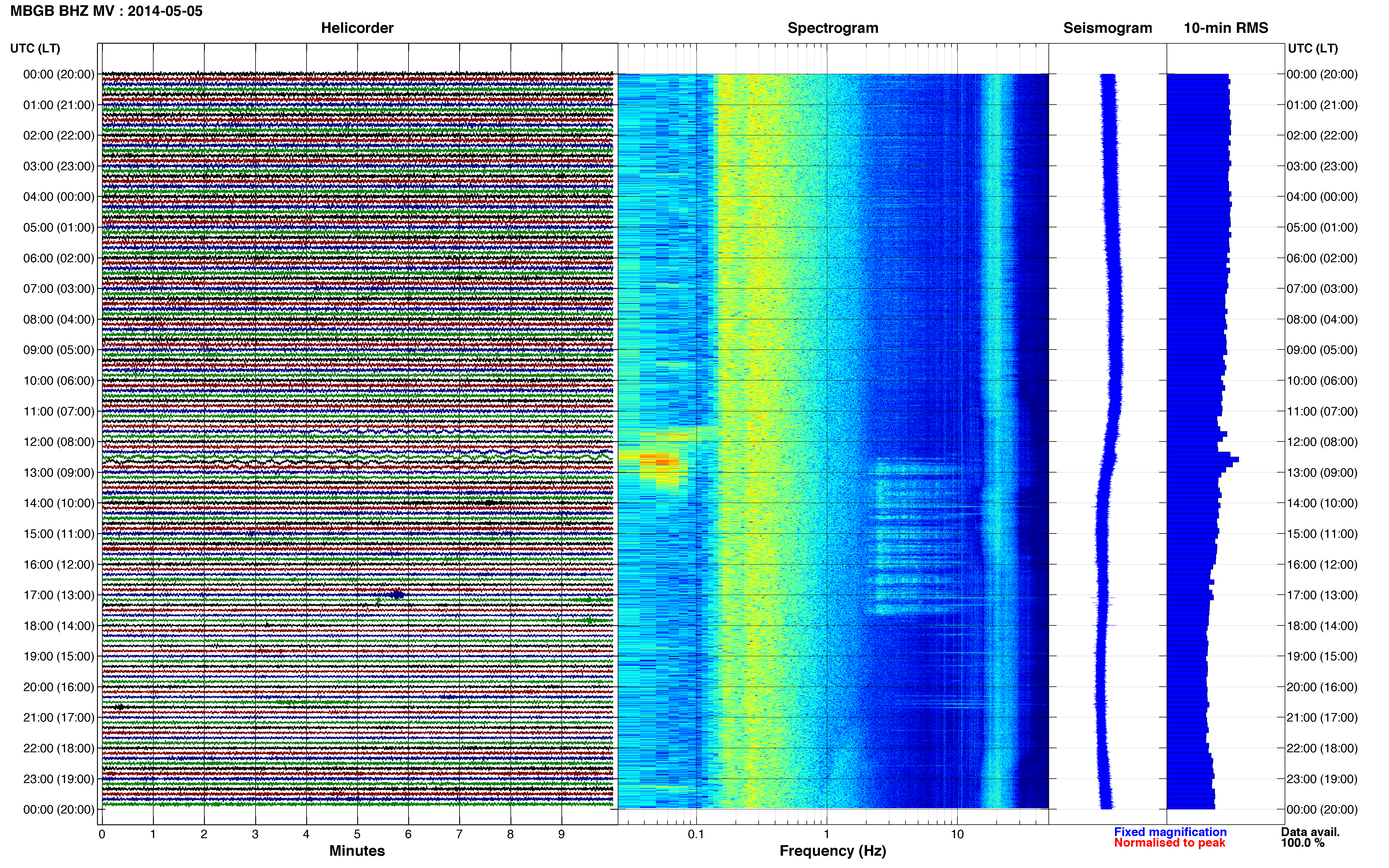The height and width of the screenshot is (868, 1389).
Task: Click the '5' minutes tick label
Action: [357, 834]
